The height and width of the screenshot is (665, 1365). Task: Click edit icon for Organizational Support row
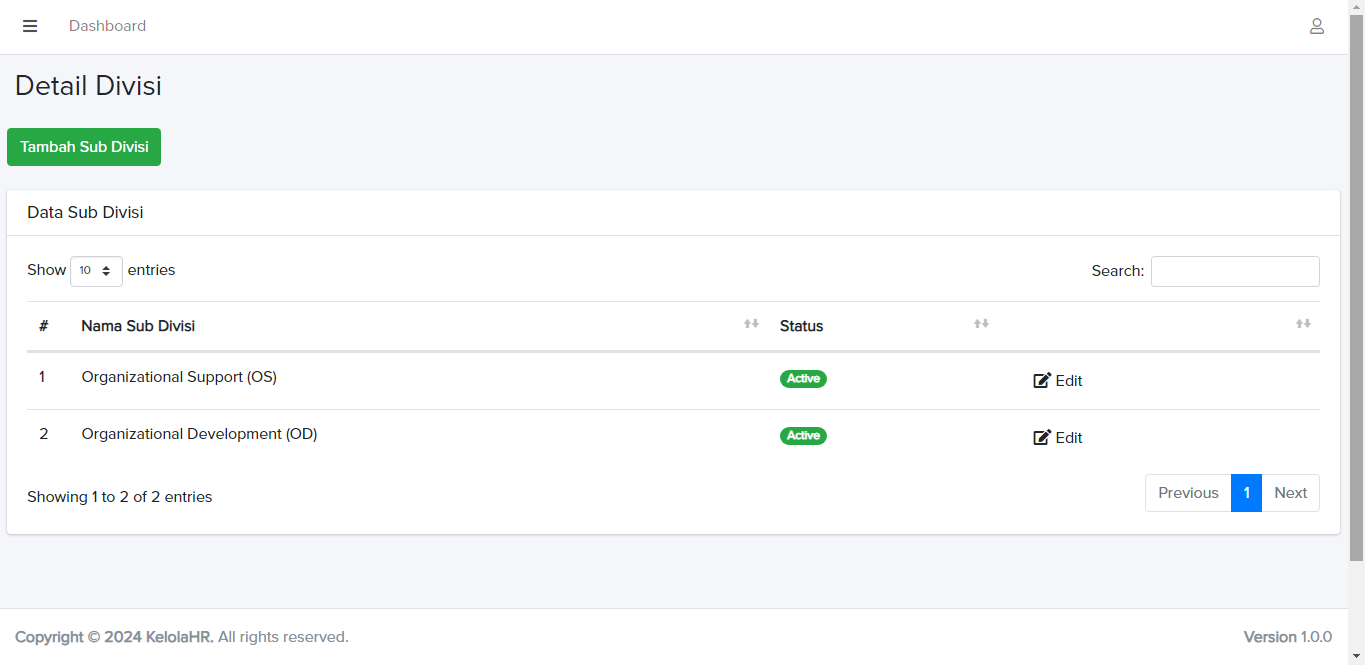pyautogui.click(x=1042, y=381)
